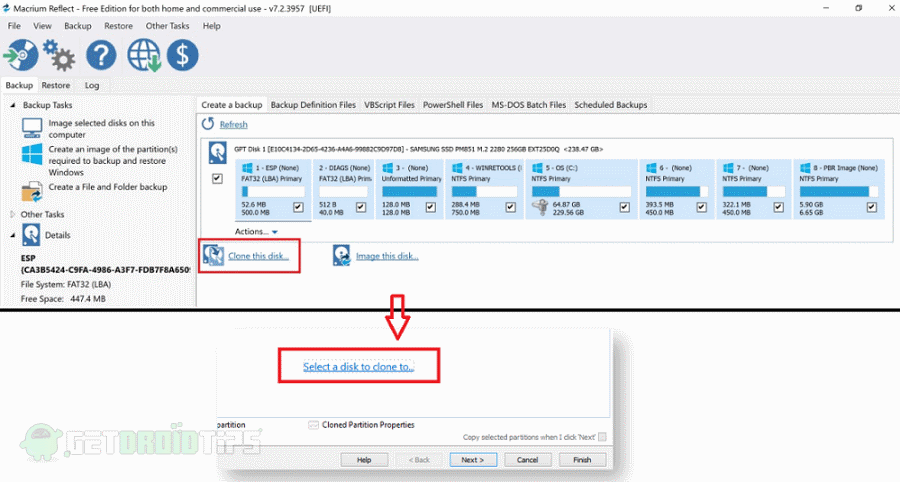Viewport: 900px width, 482px height.
Task: Open the Restore menu
Action: point(118,26)
